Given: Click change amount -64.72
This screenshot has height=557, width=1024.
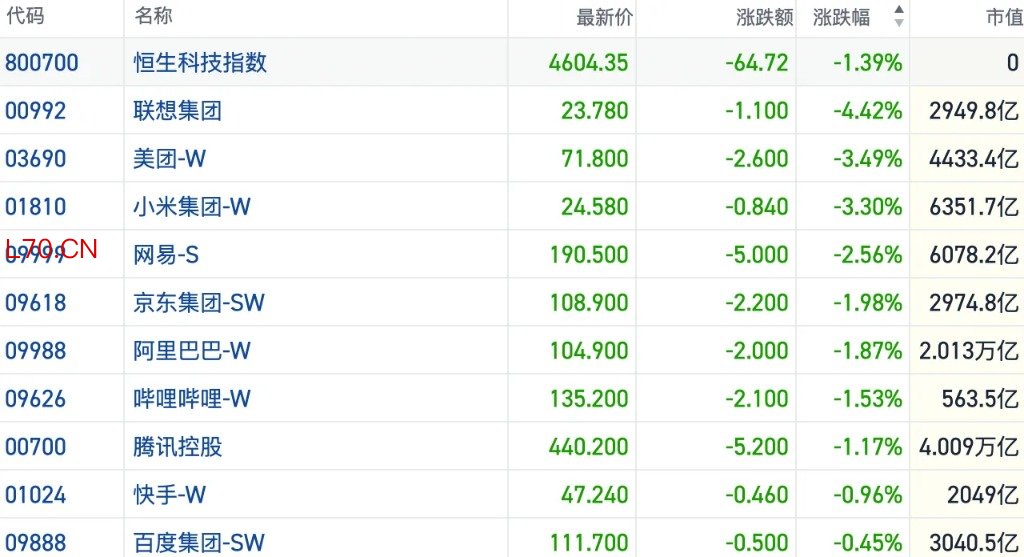Looking at the screenshot, I should 757,63.
